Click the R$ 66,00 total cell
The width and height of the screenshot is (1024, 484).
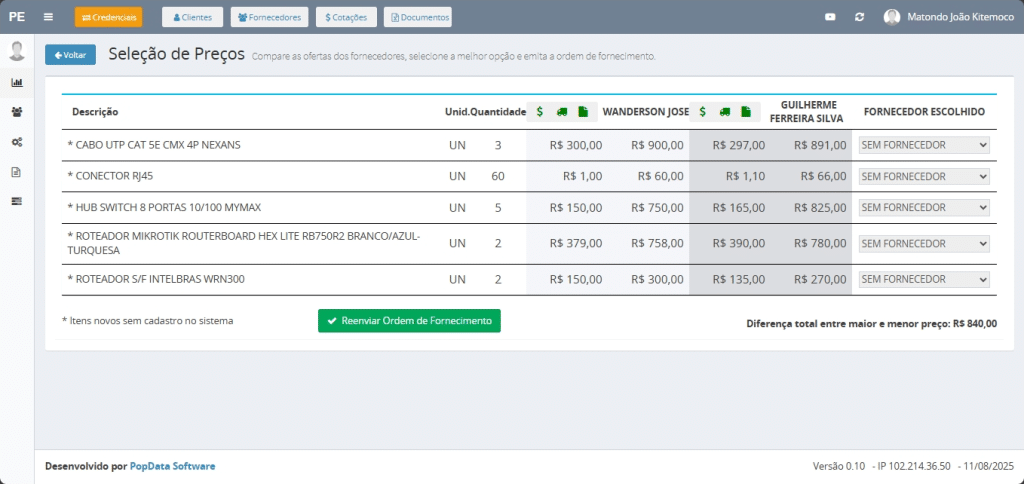[x=823, y=176]
